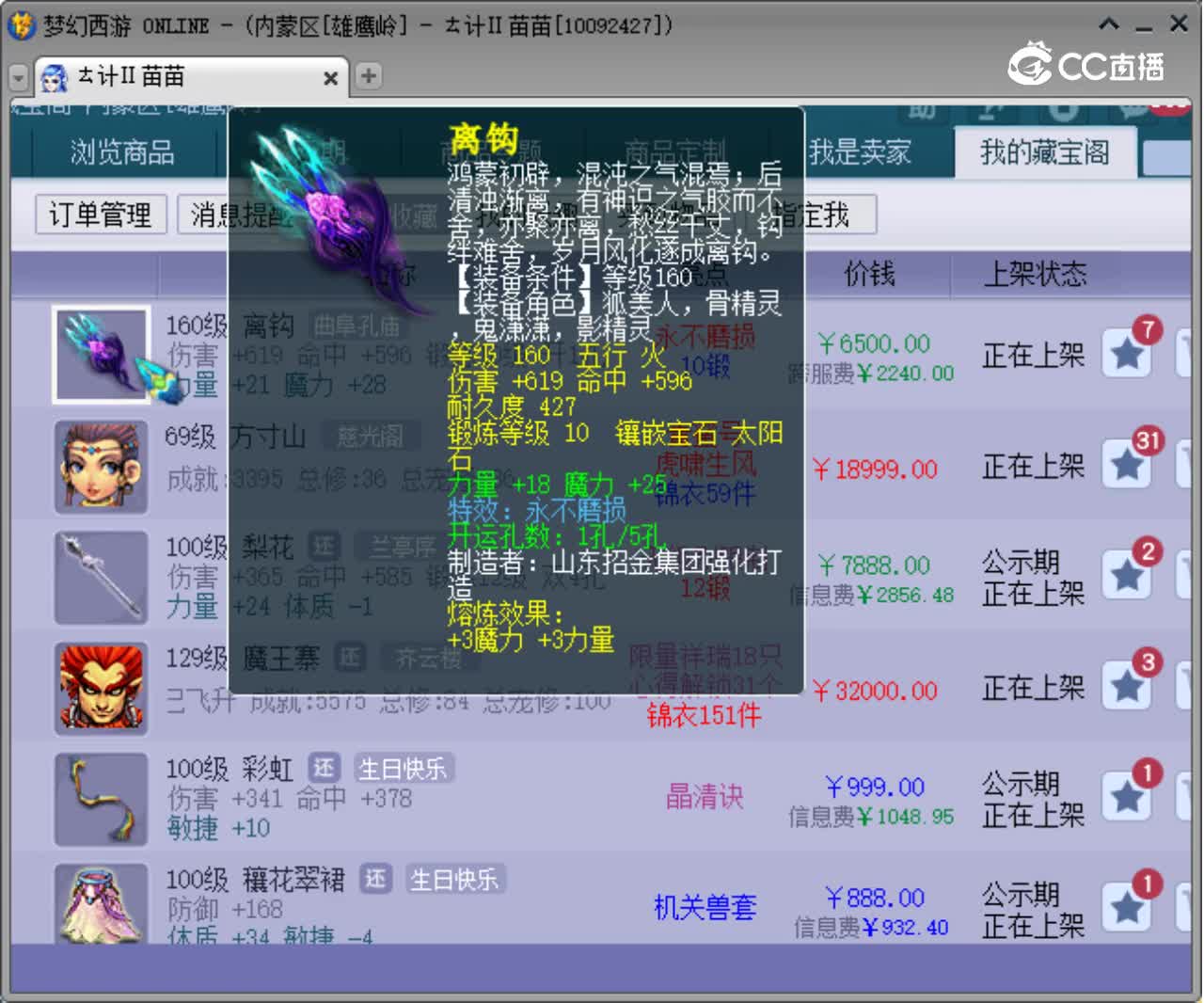Click the 生日快乐 server tag on 穰花翠裙 row
The height and width of the screenshot is (1003, 1204).
click(x=455, y=880)
